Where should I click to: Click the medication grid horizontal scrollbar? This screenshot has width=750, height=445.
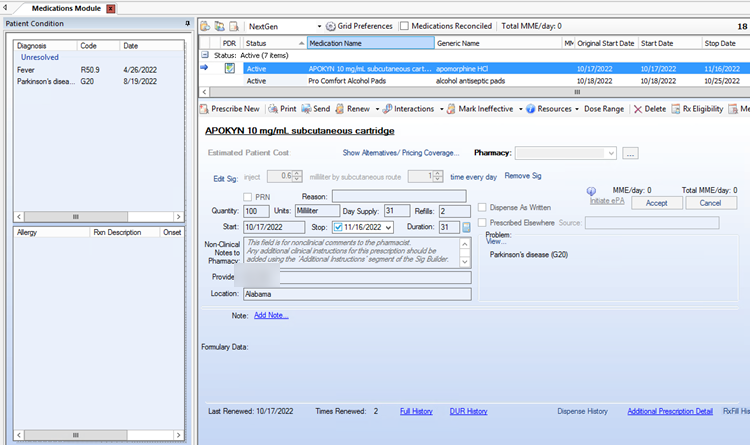[474, 92]
